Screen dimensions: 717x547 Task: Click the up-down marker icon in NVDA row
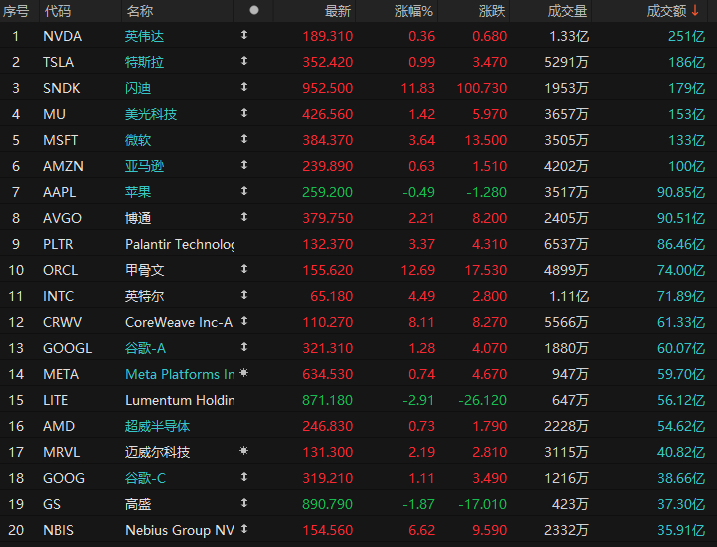coord(244,35)
